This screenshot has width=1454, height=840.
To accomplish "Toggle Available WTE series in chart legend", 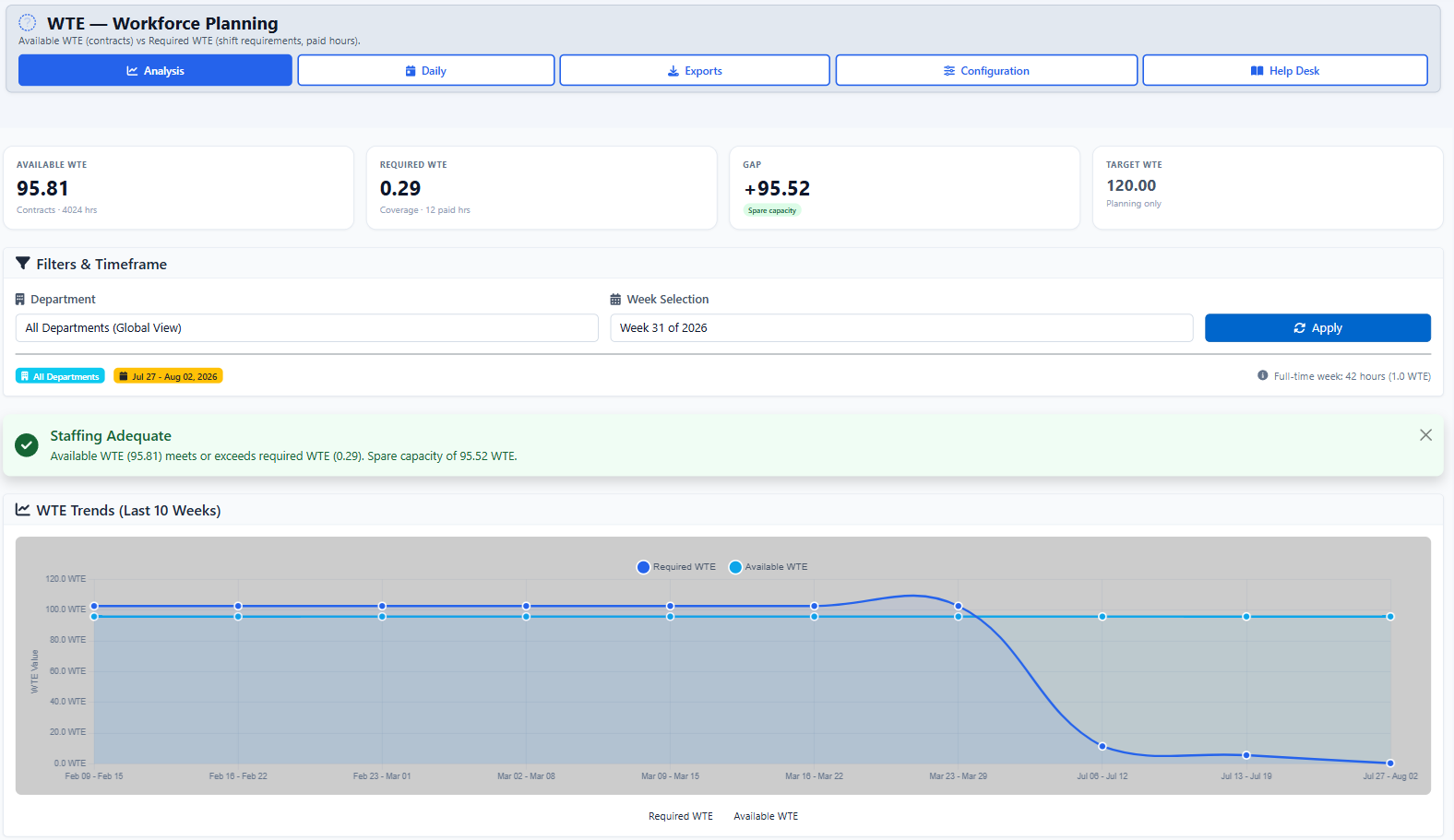I will [769, 567].
